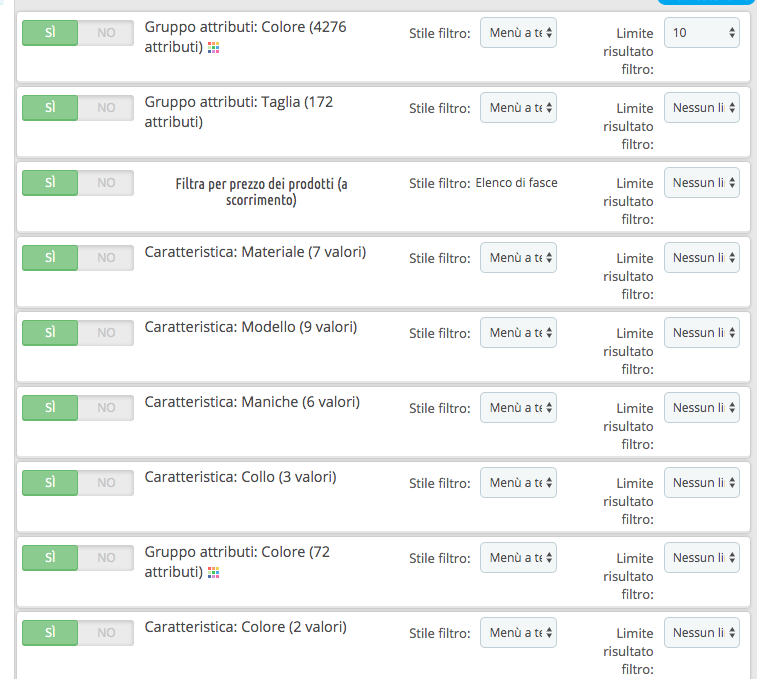757x679 pixels.
Task: Set Modello (9 valori) filter to NO
Action: pyautogui.click(x=106, y=333)
